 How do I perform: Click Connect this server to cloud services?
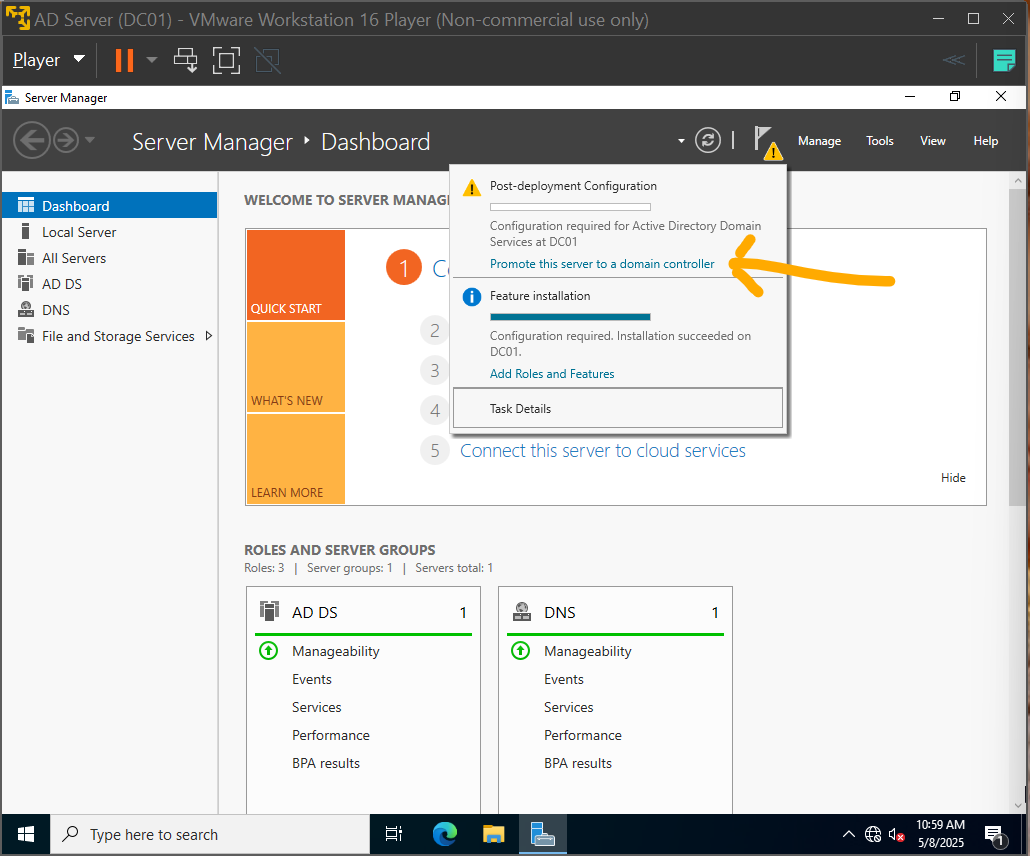point(602,451)
